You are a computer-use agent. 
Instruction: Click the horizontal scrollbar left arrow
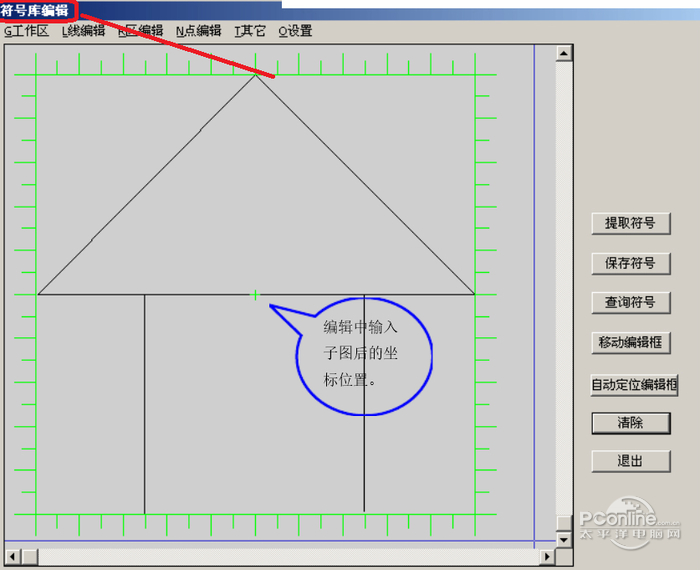coord(11,555)
